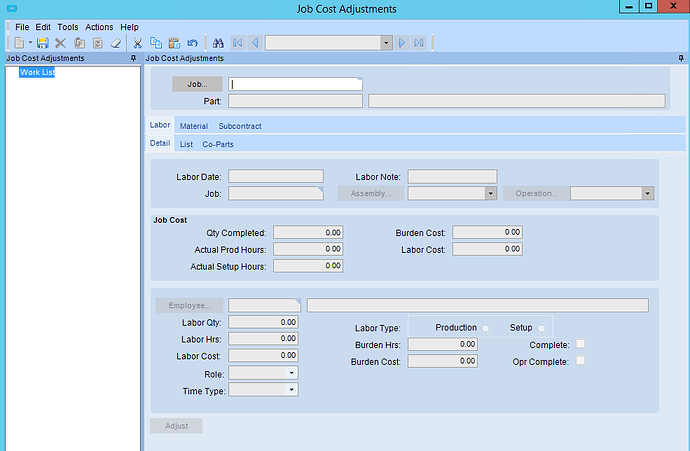Open the Help menu

pyautogui.click(x=129, y=27)
